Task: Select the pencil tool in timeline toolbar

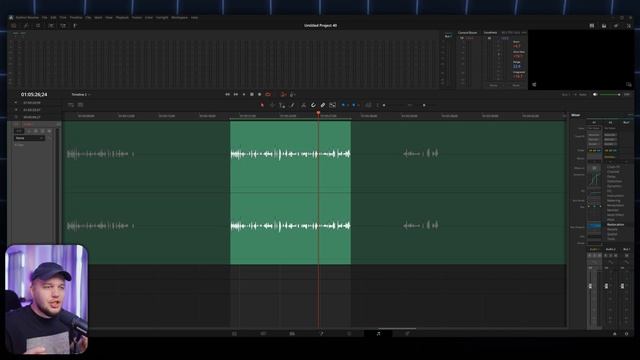Action: coord(292,105)
